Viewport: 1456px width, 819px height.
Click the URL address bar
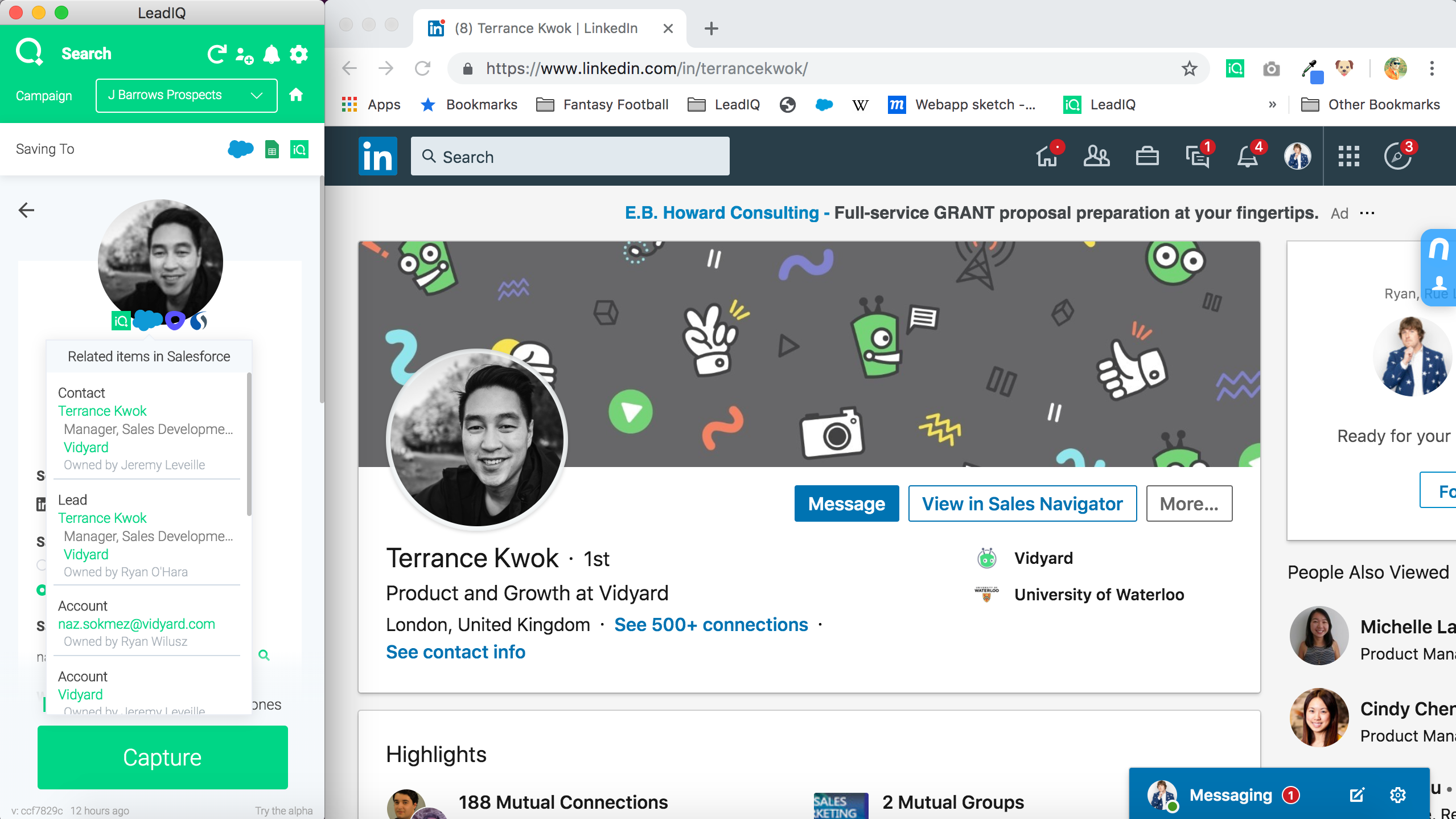click(x=828, y=68)
